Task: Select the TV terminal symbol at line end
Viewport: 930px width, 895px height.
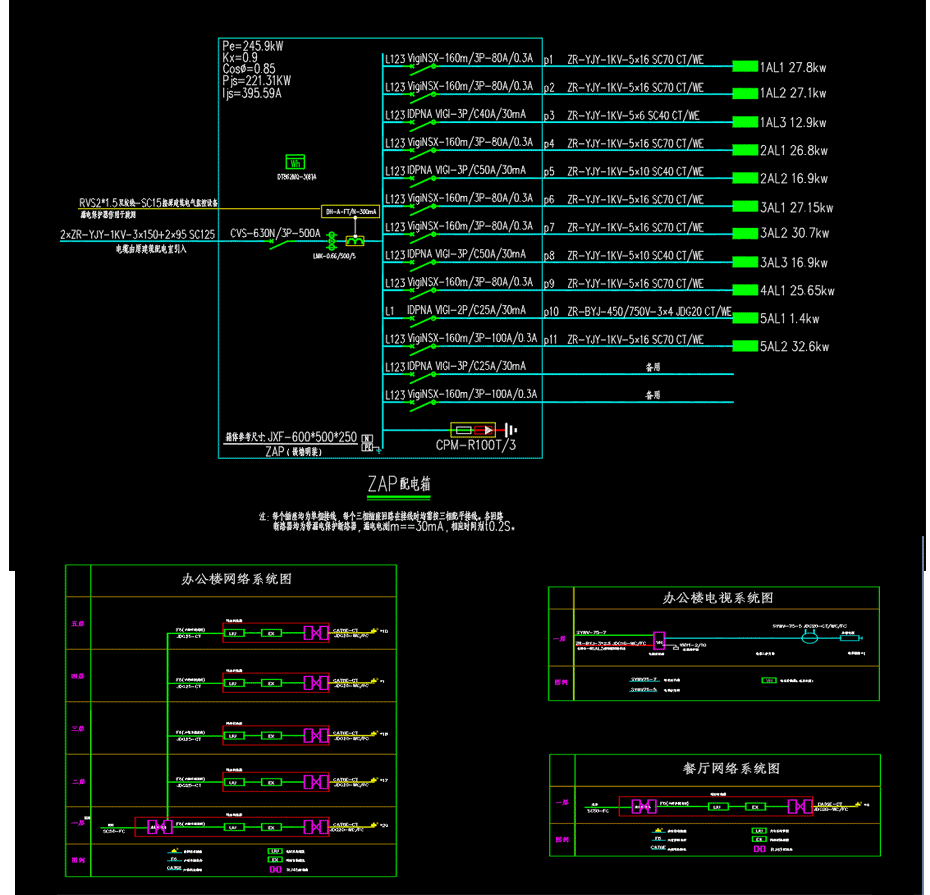Action: pos(850,638)
